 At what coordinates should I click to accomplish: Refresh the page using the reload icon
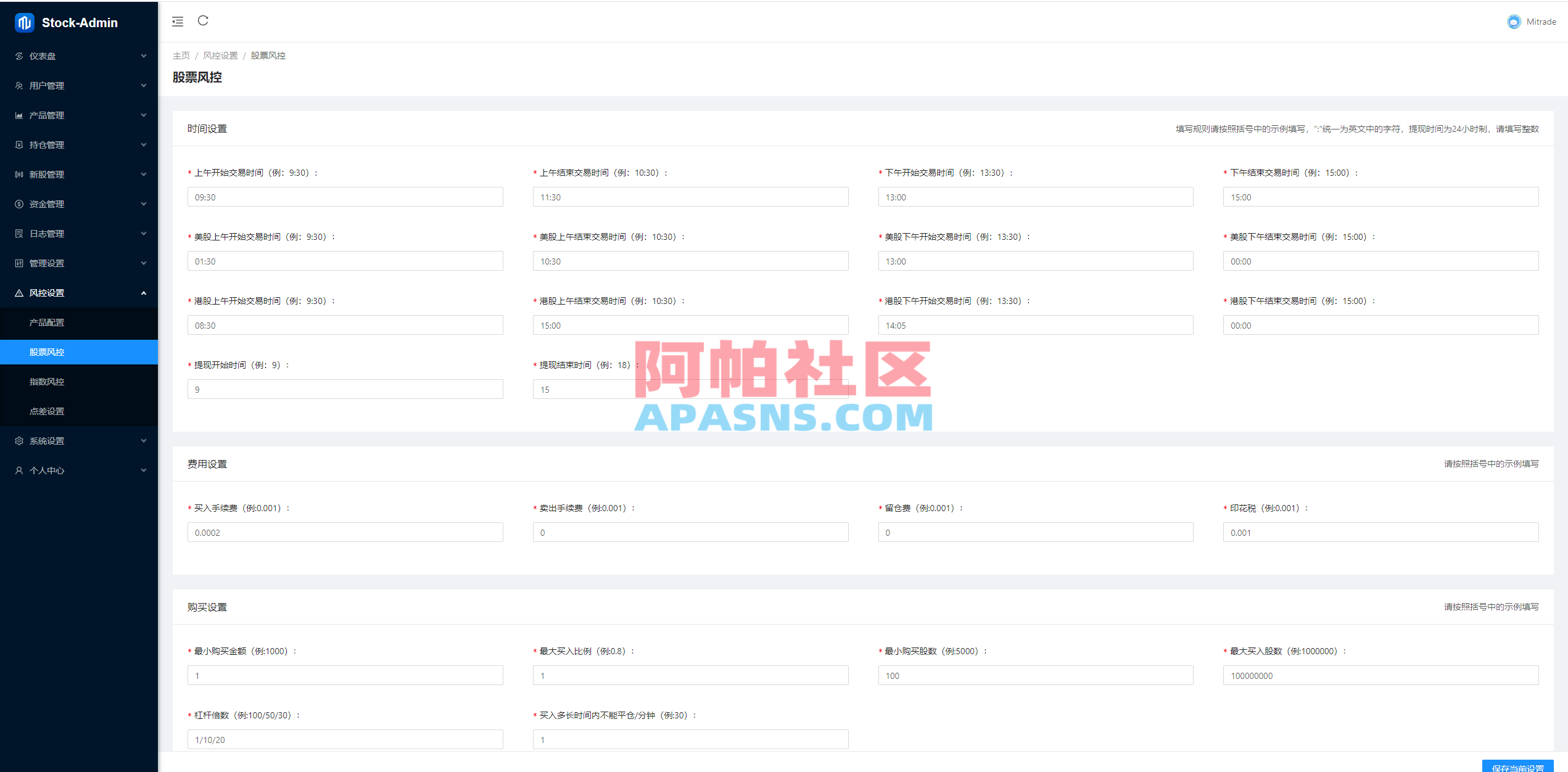(204, 21)
